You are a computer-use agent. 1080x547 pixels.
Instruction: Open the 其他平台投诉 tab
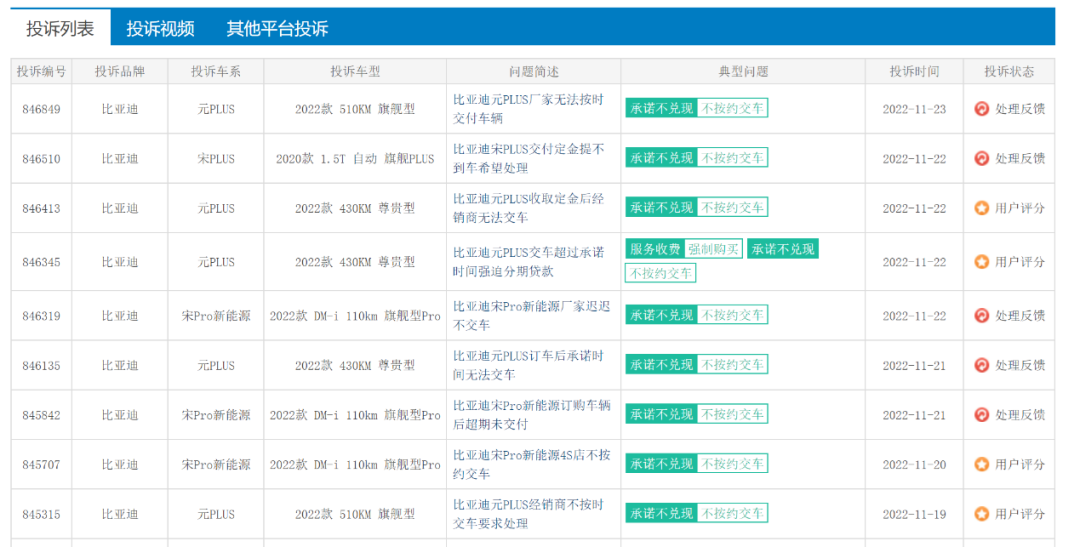[x=277, y=28]
